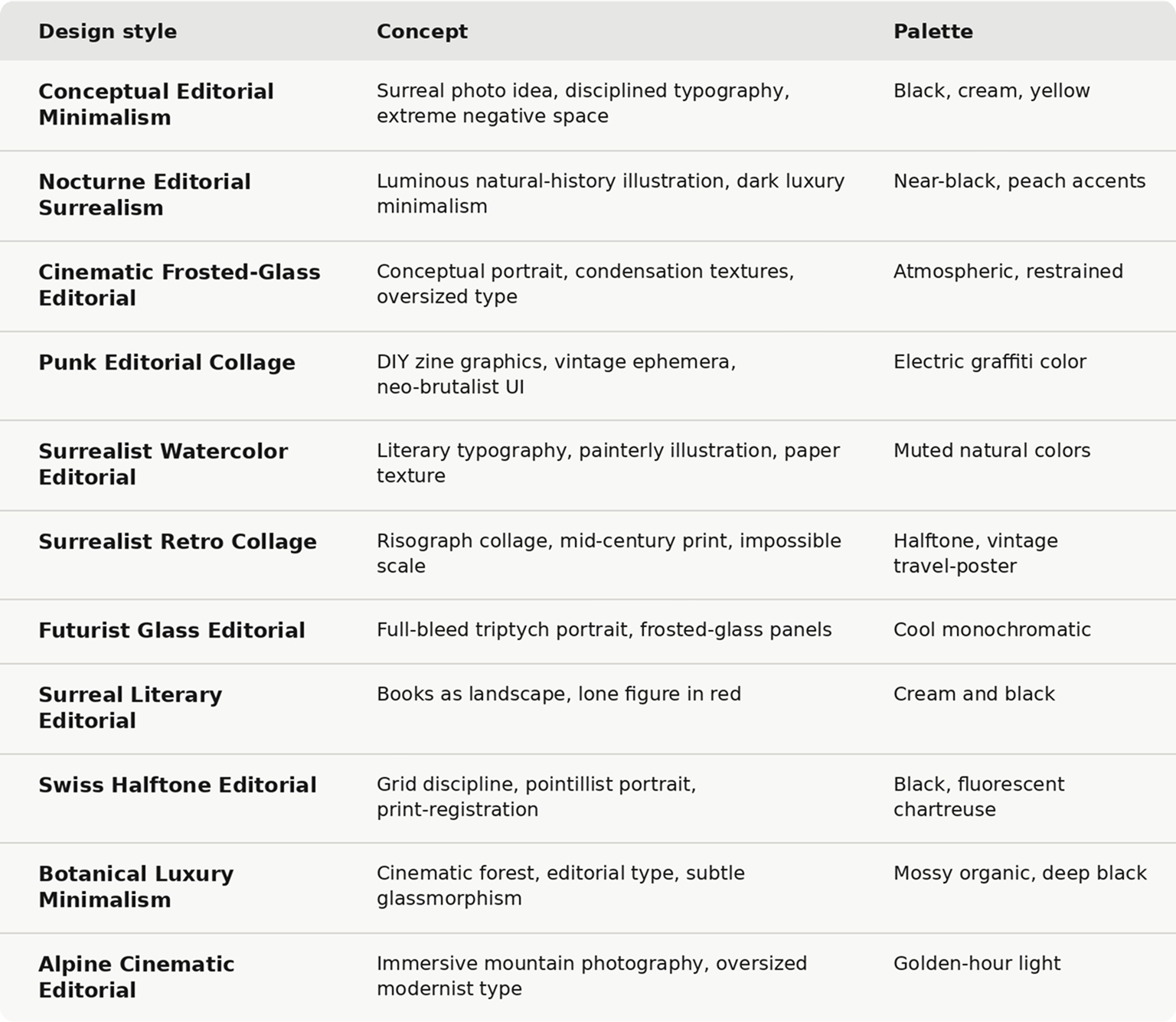1176x1022 pixels.
Task: Select the Surreal Literary Editorial title
Action: point(130,707)
